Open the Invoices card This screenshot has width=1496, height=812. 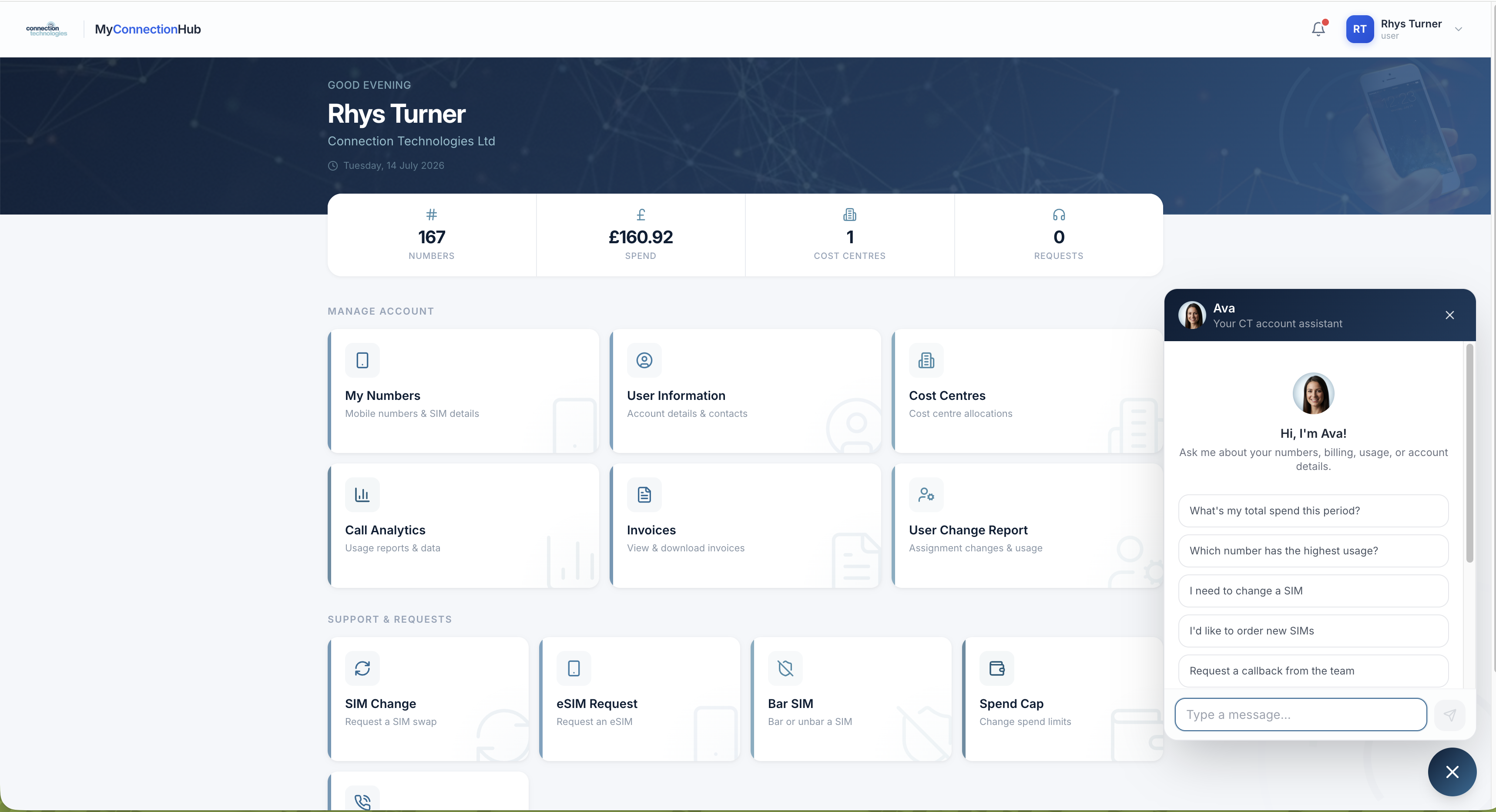[x=745, y=526]
